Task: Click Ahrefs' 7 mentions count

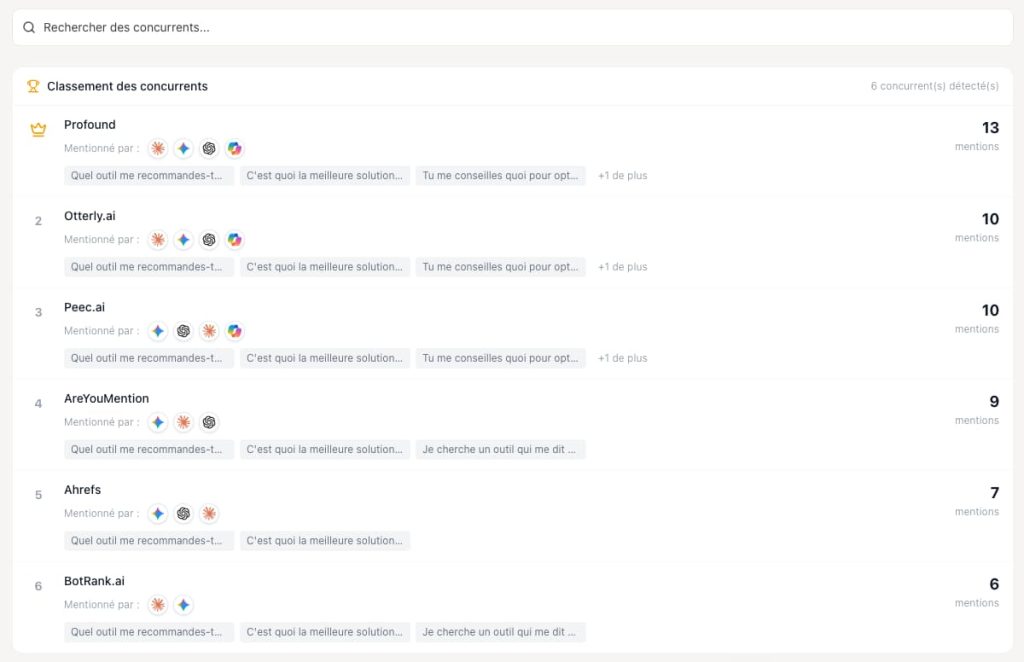Action: [995, 494]
